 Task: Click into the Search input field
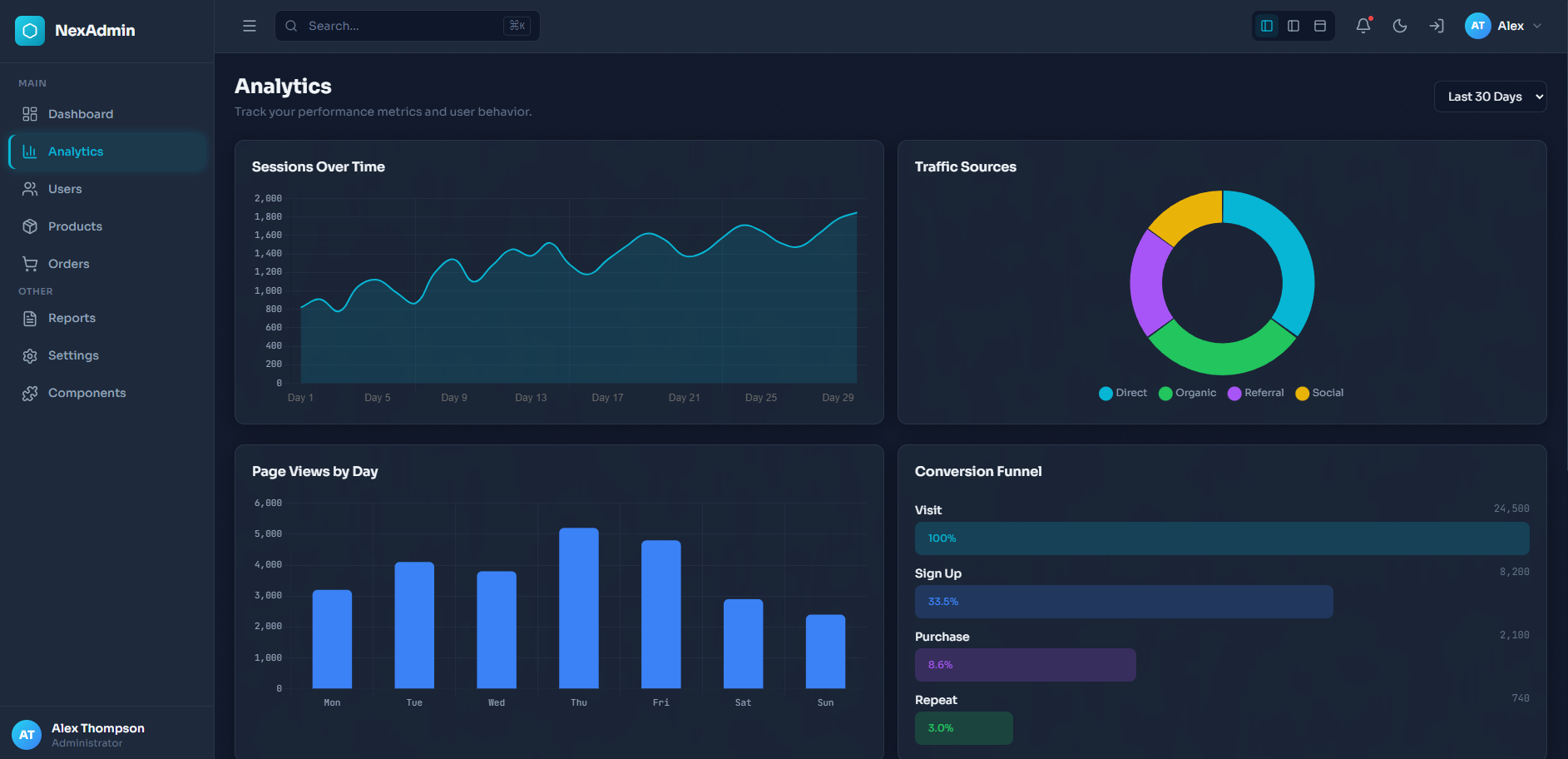click(399, 26)
